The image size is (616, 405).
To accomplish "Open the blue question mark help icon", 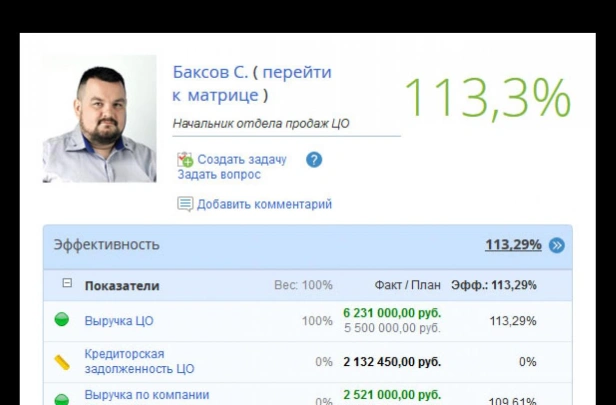I will tap(314, 160).
